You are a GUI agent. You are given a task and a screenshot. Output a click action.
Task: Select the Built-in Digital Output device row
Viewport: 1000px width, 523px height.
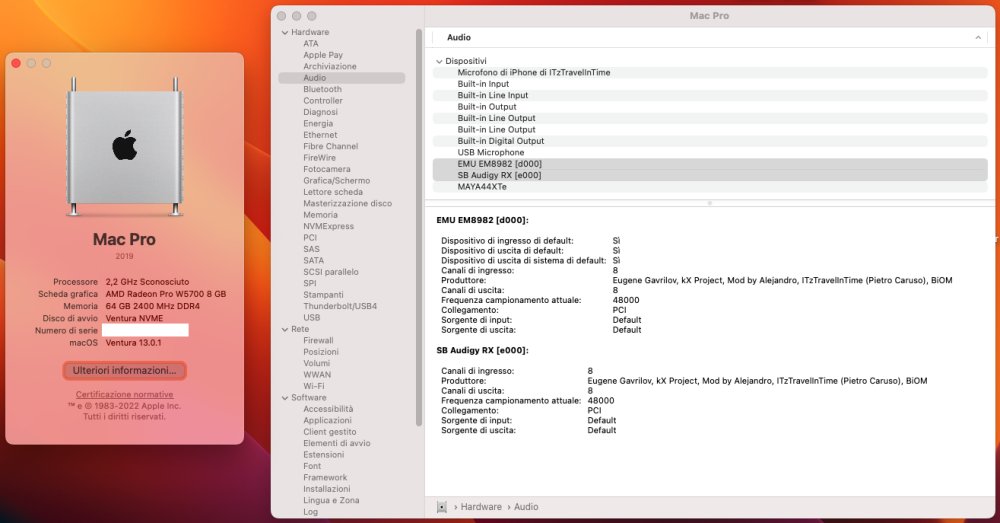tap(710, 142)
